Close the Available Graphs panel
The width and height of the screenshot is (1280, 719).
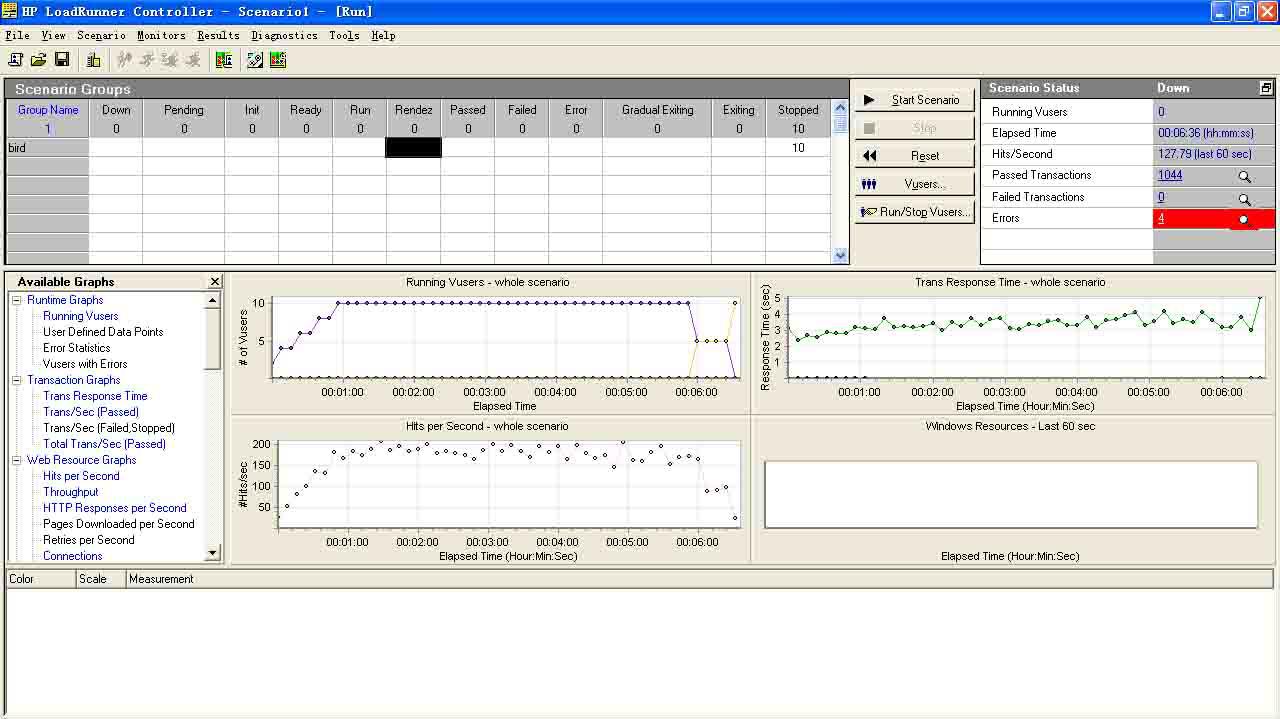pos(214,282)
